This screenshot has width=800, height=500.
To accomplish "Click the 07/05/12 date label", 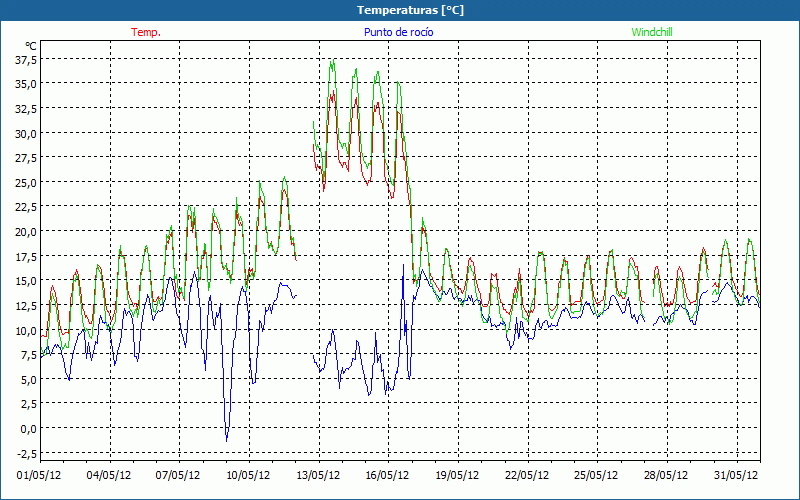I will (178, 475).
